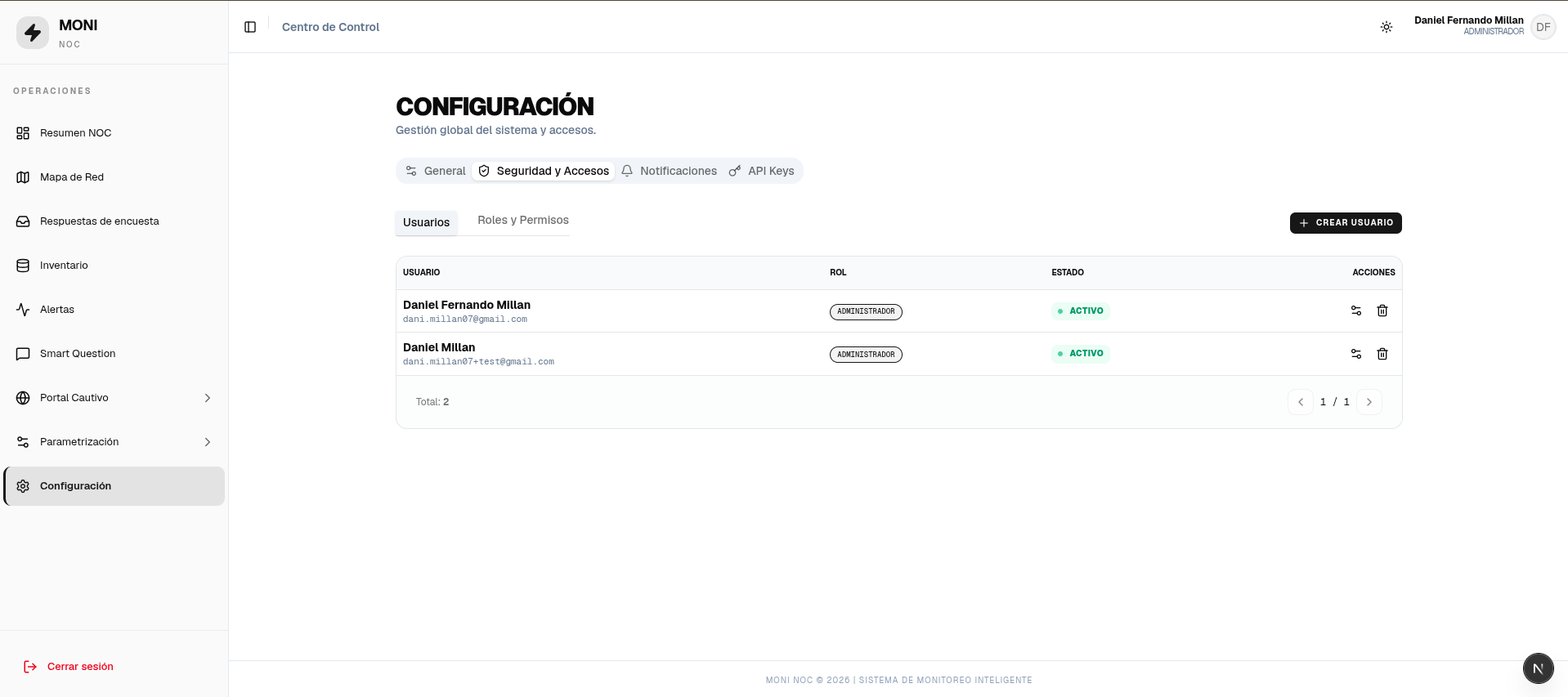Click Daniel Fernando Millan's Administrador badge
Image resolution: width=1568 pixels, height=697 pixels.
pyautogui.click(x=866, y=311)
